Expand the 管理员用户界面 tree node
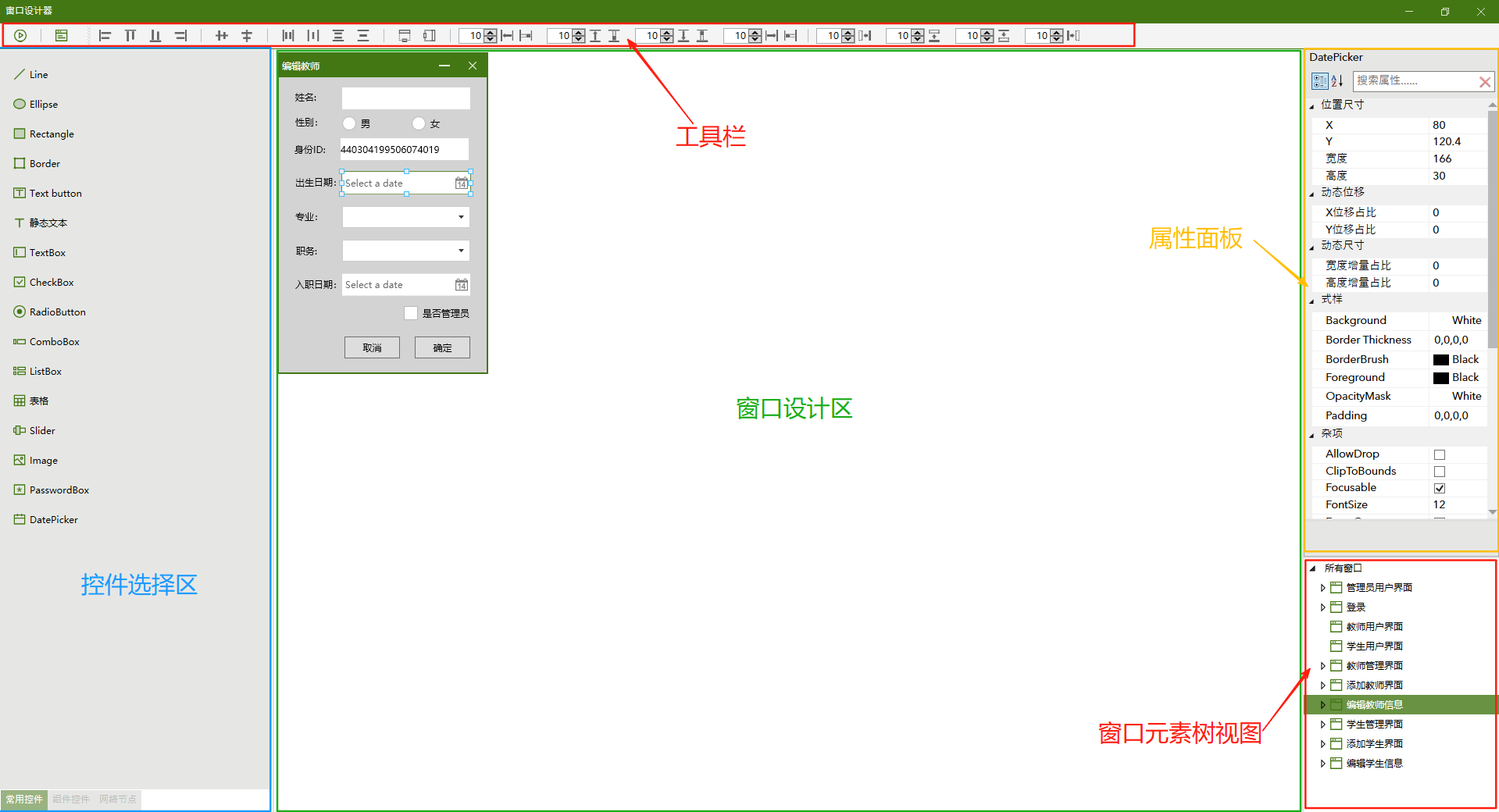 click(1322, 588)
